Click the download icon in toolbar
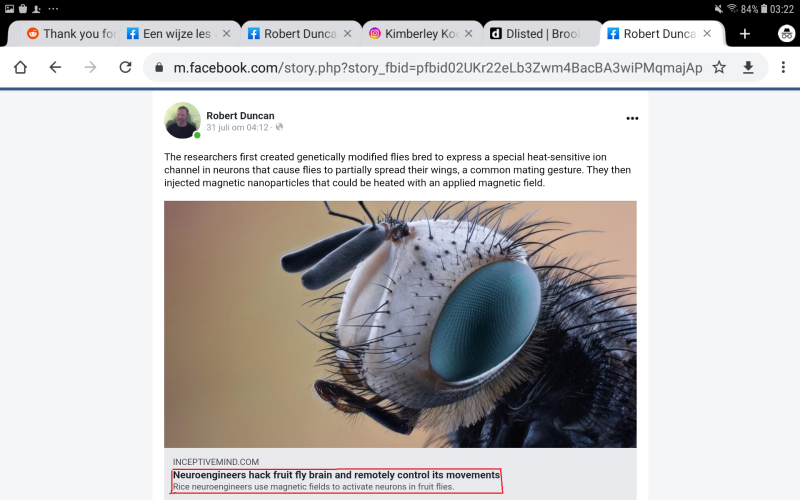Image resolution: width=800 pixels, height=500 pixels. click(x=748, y=67)
